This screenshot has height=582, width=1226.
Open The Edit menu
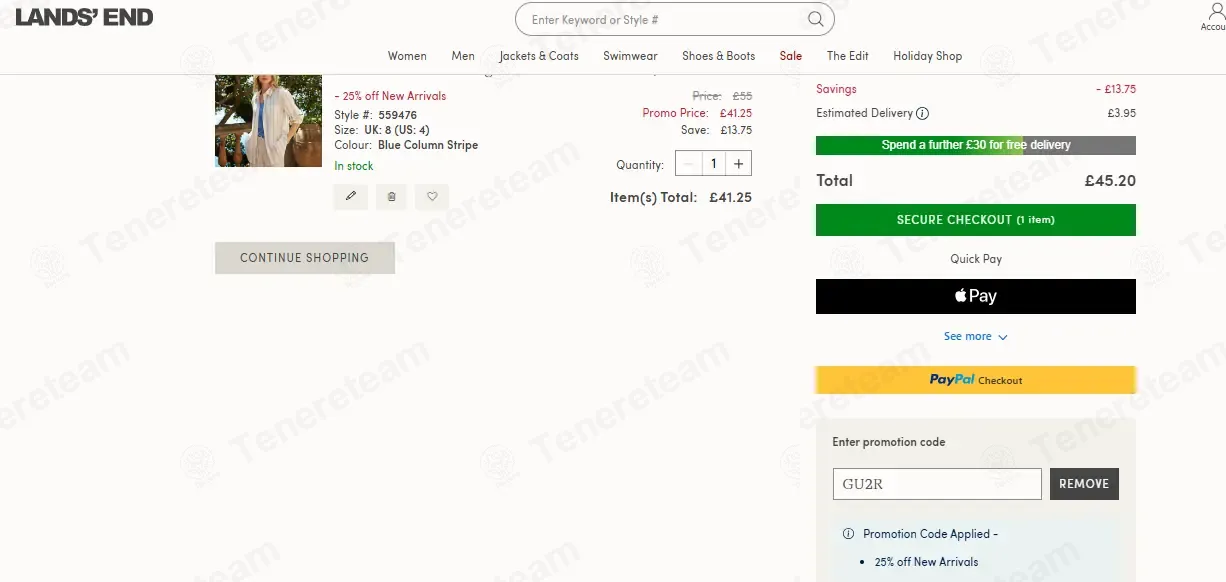(848, 56)
